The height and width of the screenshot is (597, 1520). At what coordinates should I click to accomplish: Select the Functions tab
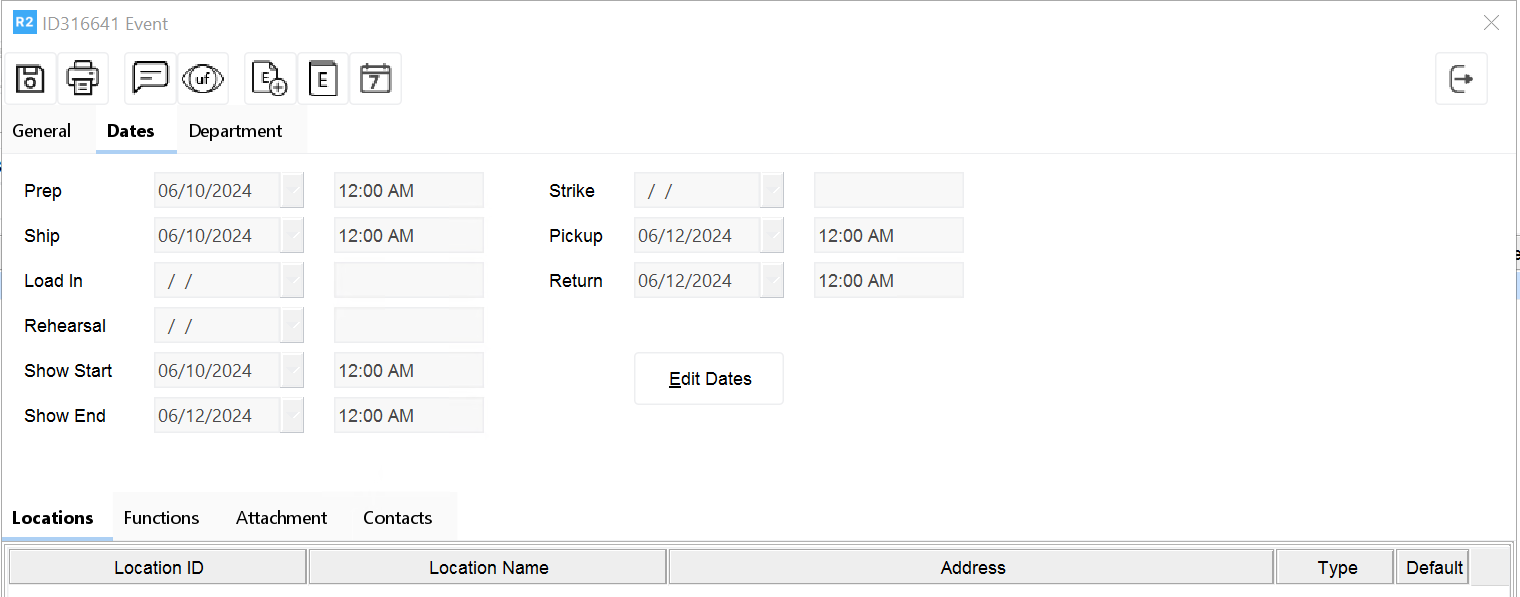click(x=161, y=517)
